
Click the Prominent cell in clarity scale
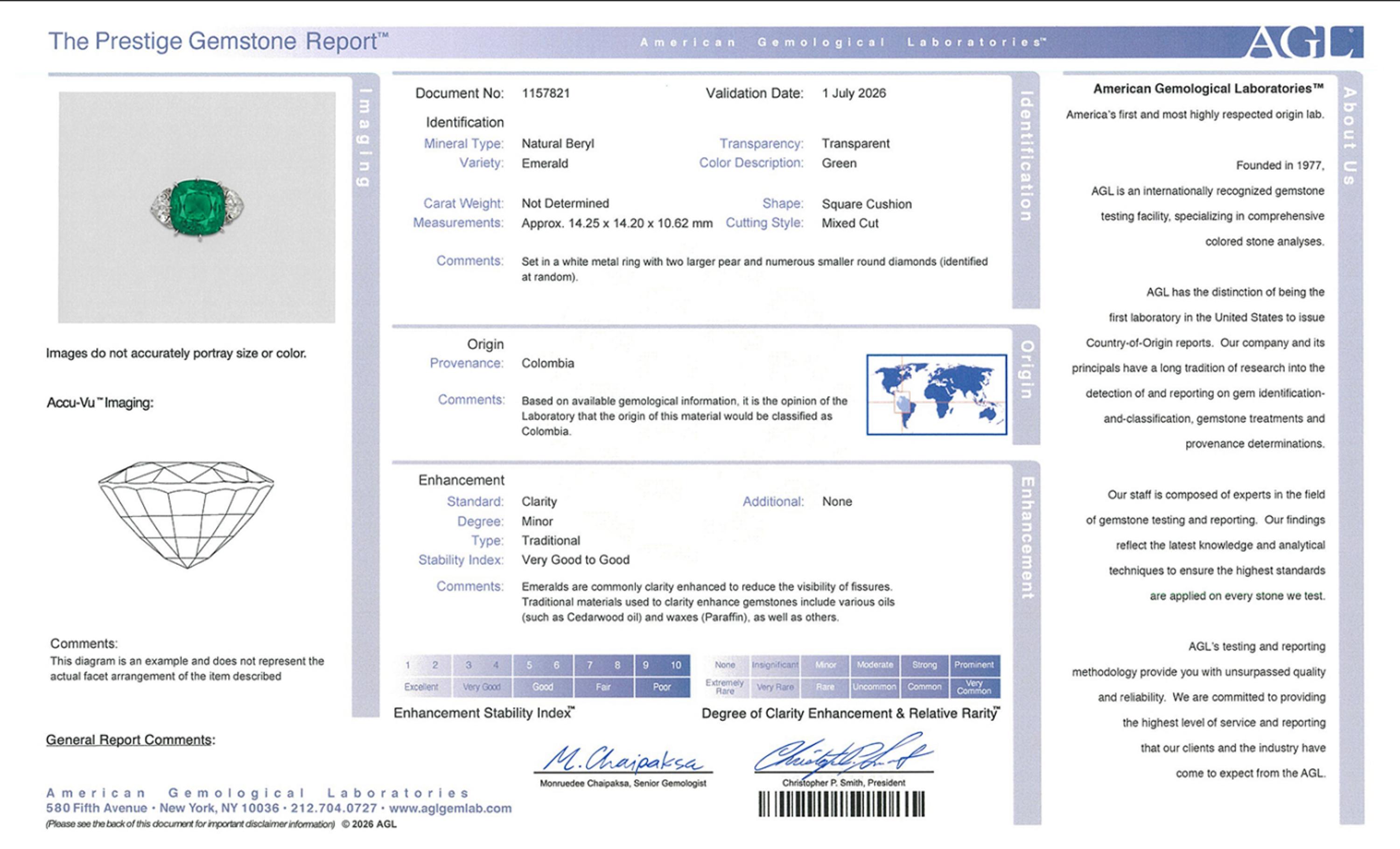point(974,665)
